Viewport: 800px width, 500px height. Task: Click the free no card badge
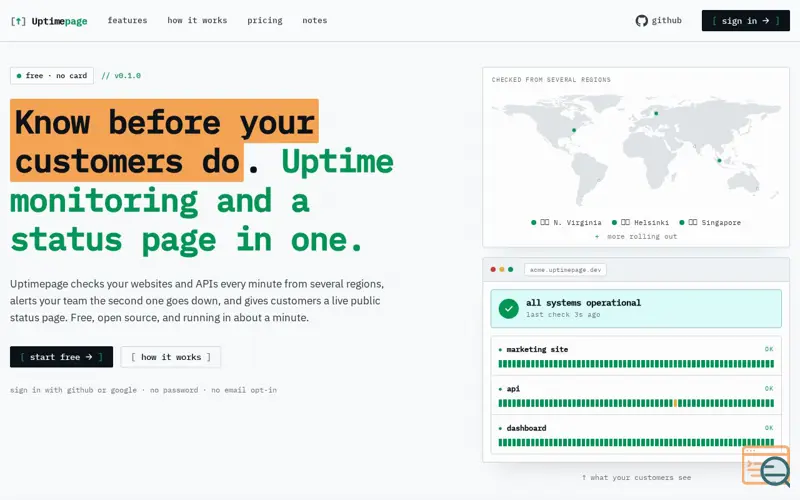click(x=52, y=76)
